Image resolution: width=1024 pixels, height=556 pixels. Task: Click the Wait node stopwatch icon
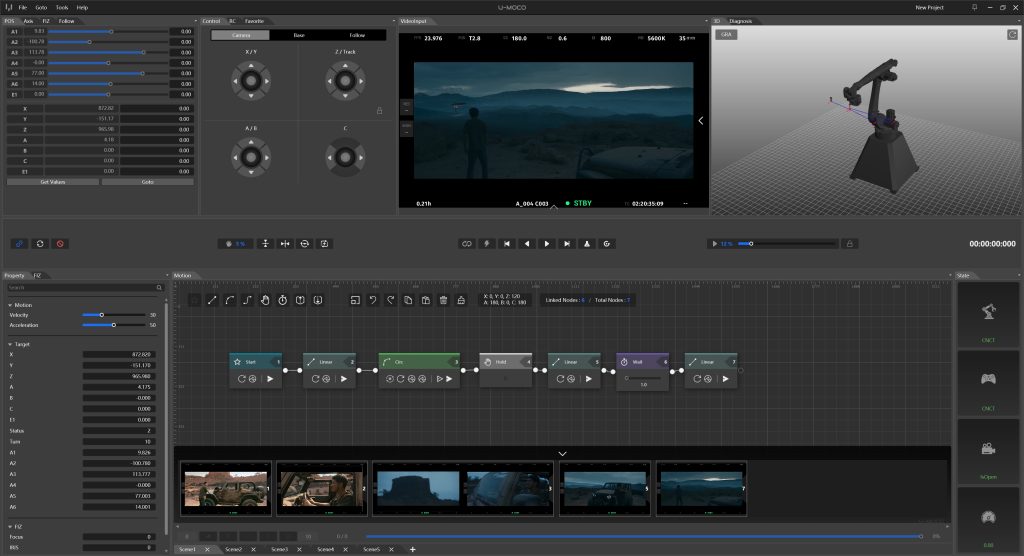point(624,361)
